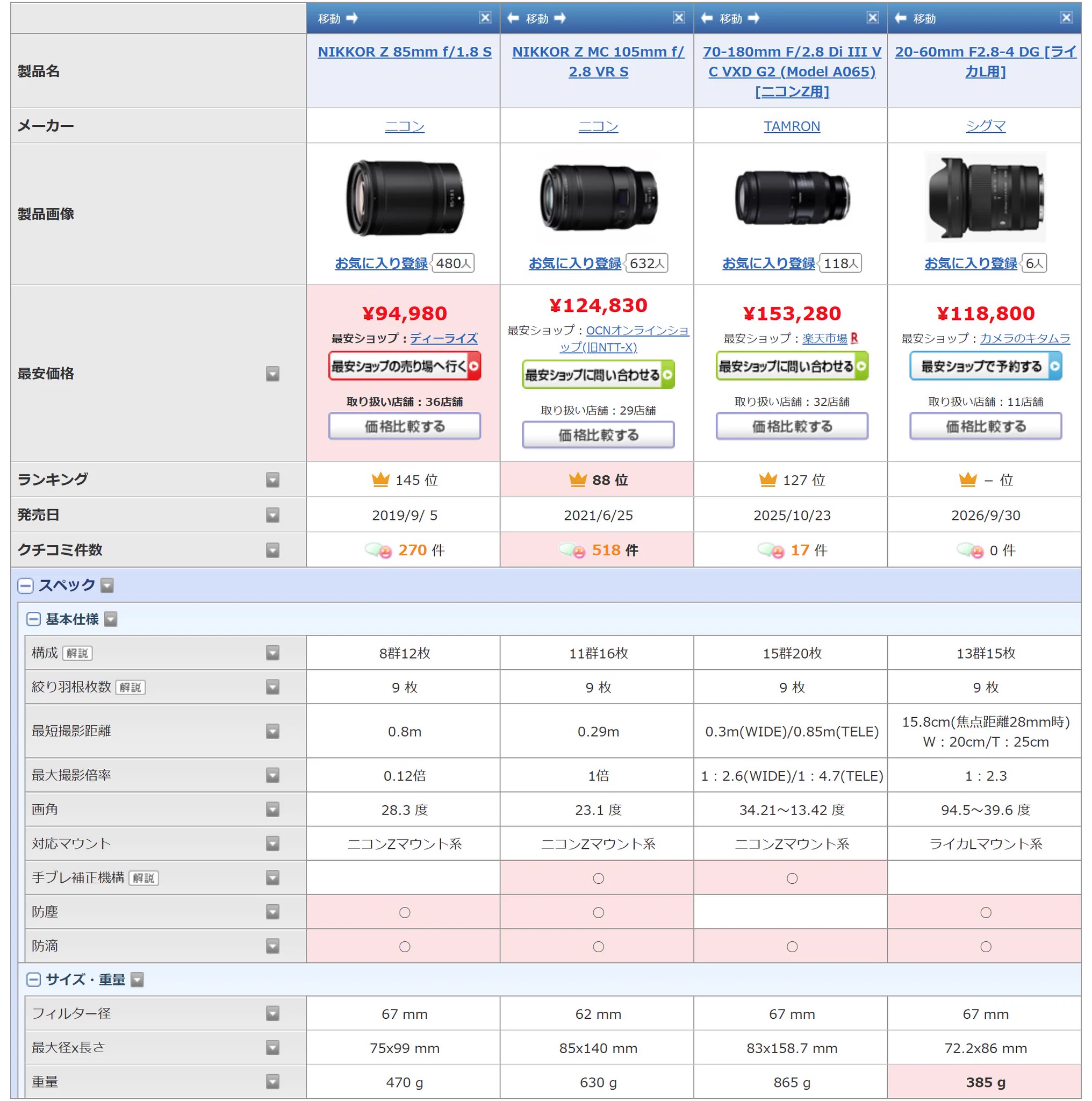Click NIKKOR Z MC 105mm lens image

tap(598, 197)
